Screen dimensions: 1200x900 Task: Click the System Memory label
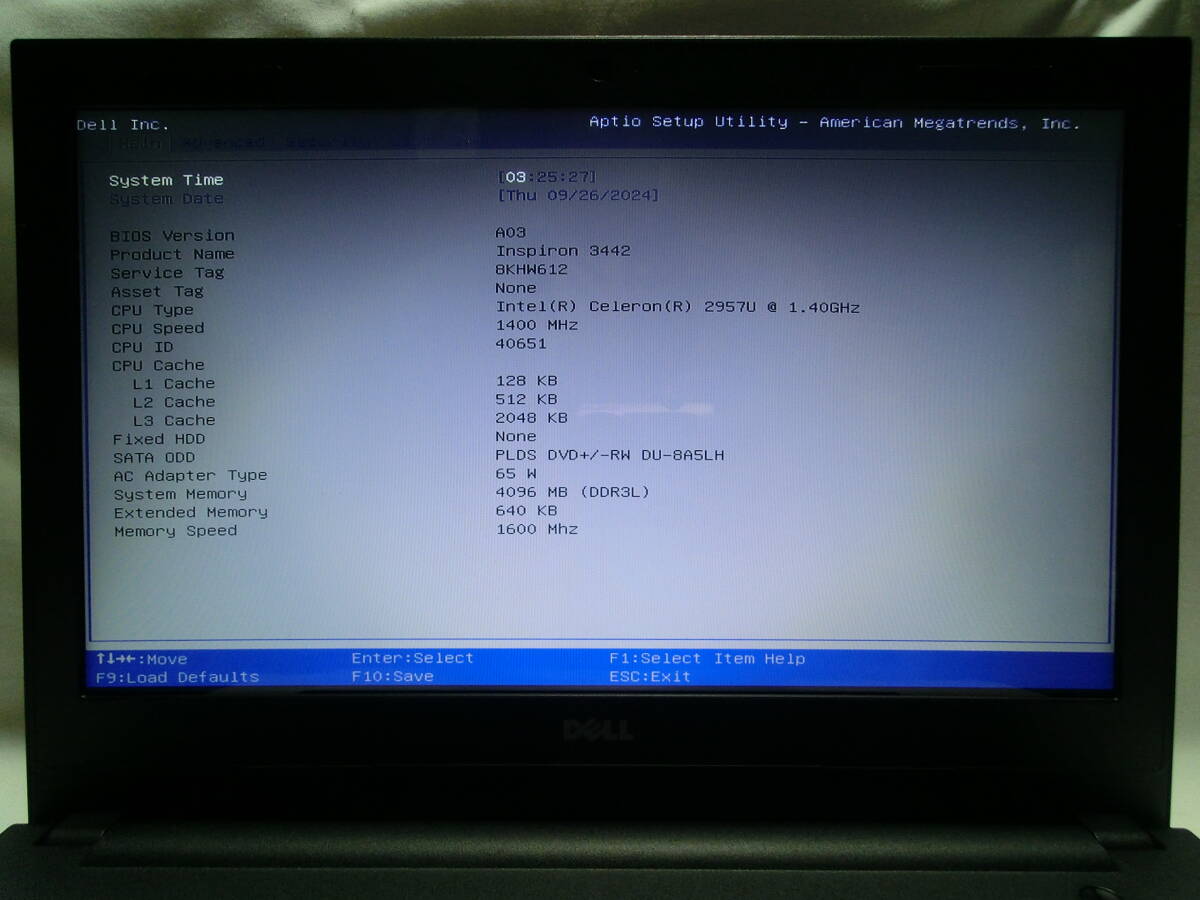(x=180, y=494)
